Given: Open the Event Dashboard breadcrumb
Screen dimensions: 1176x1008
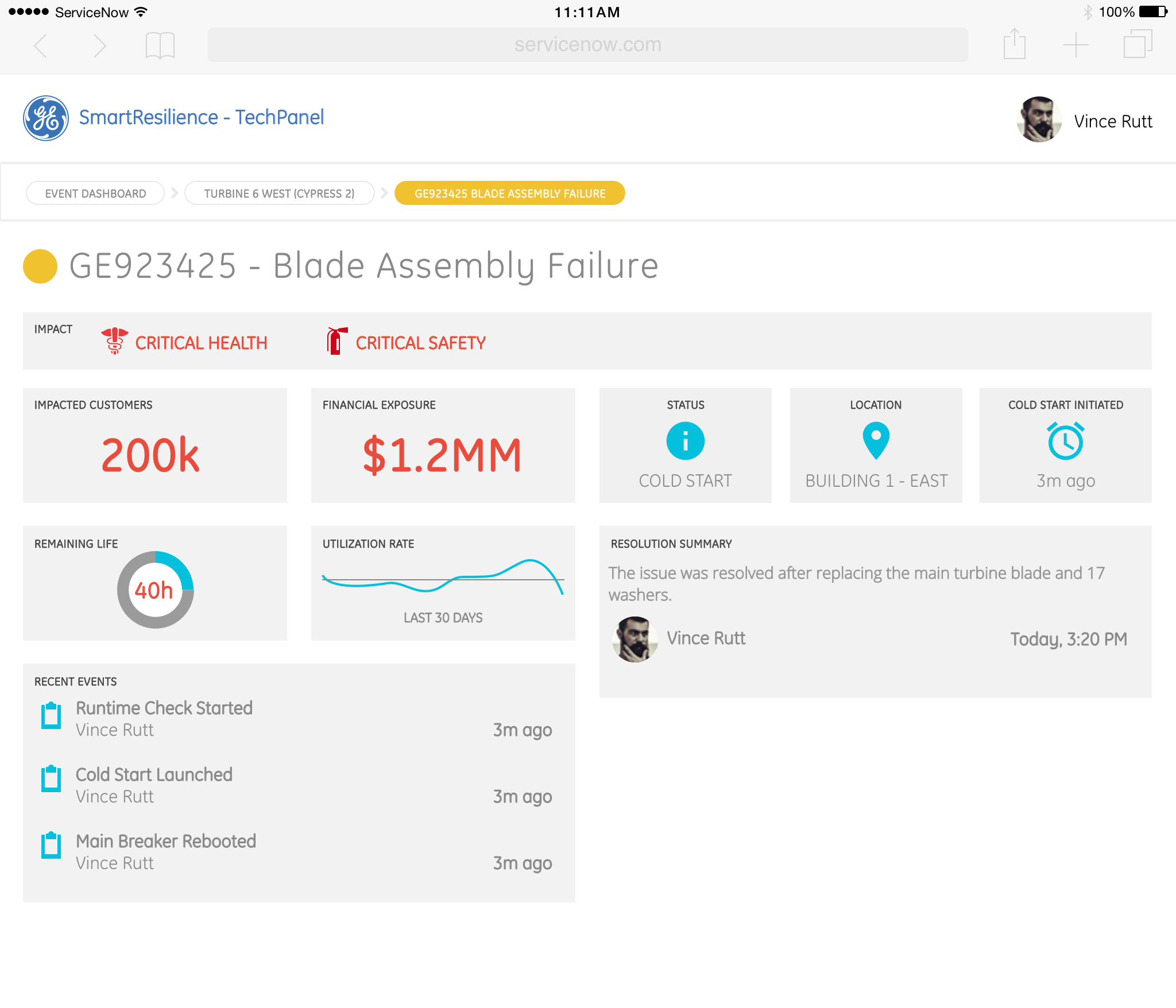Looking at the screenshot, I should click(x=95, y=193).
